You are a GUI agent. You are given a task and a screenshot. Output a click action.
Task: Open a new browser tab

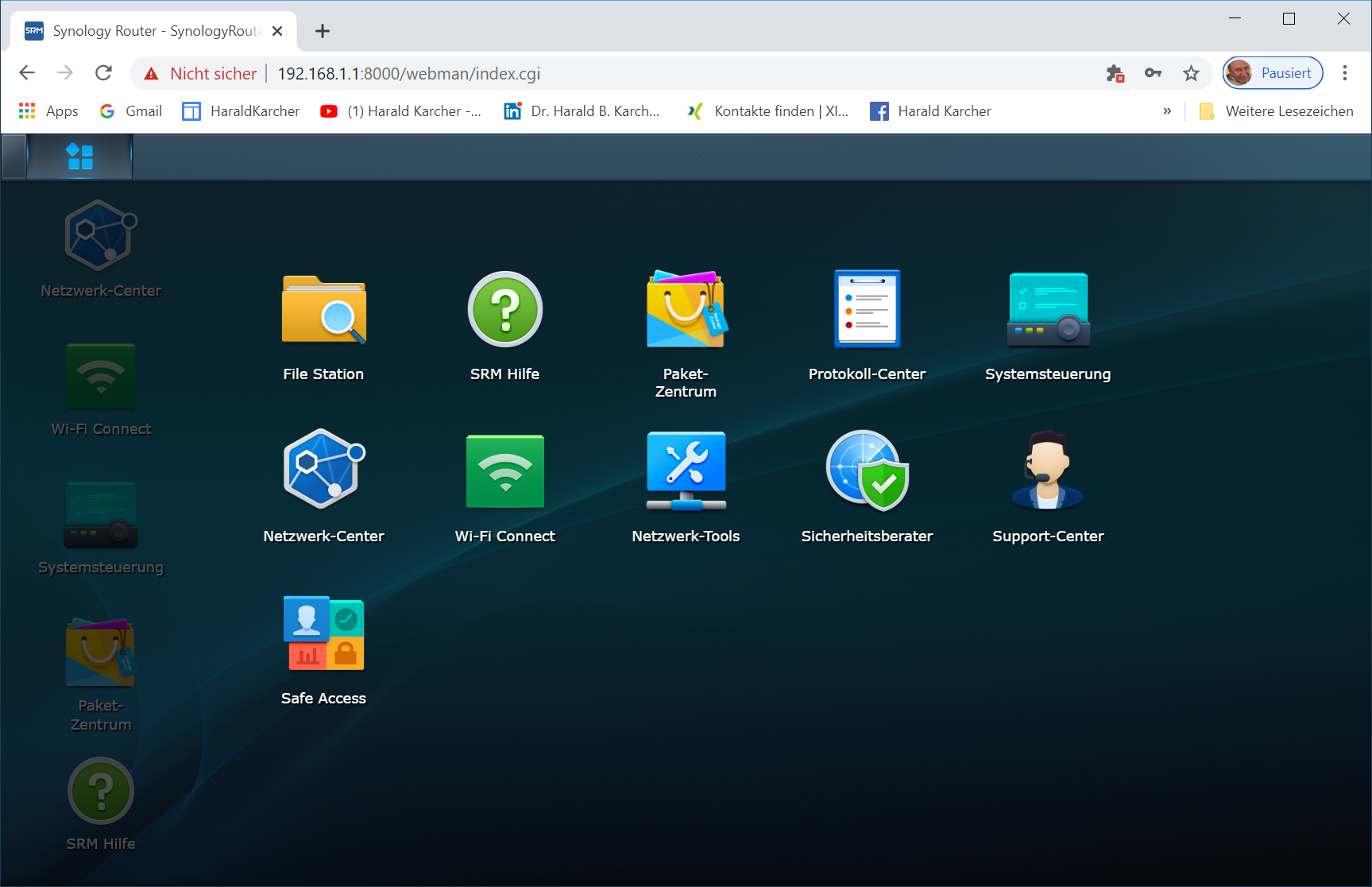pyautogui.click(x=322, y=31)
